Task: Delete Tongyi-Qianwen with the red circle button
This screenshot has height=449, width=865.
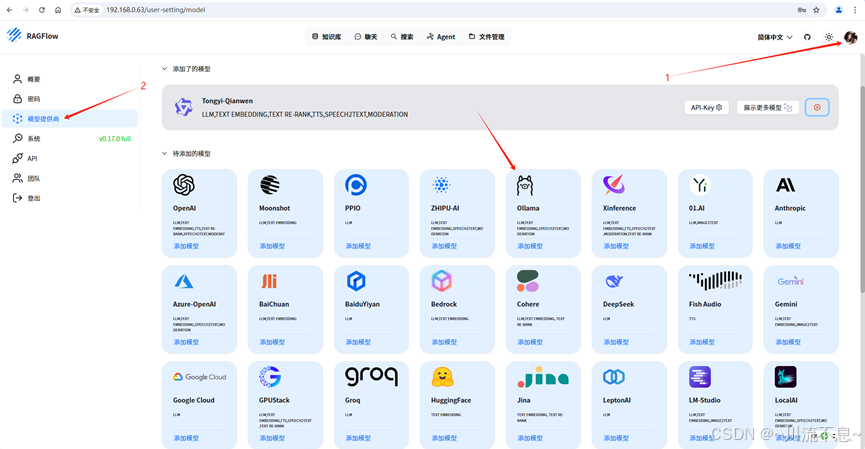Action: point(817,108)
